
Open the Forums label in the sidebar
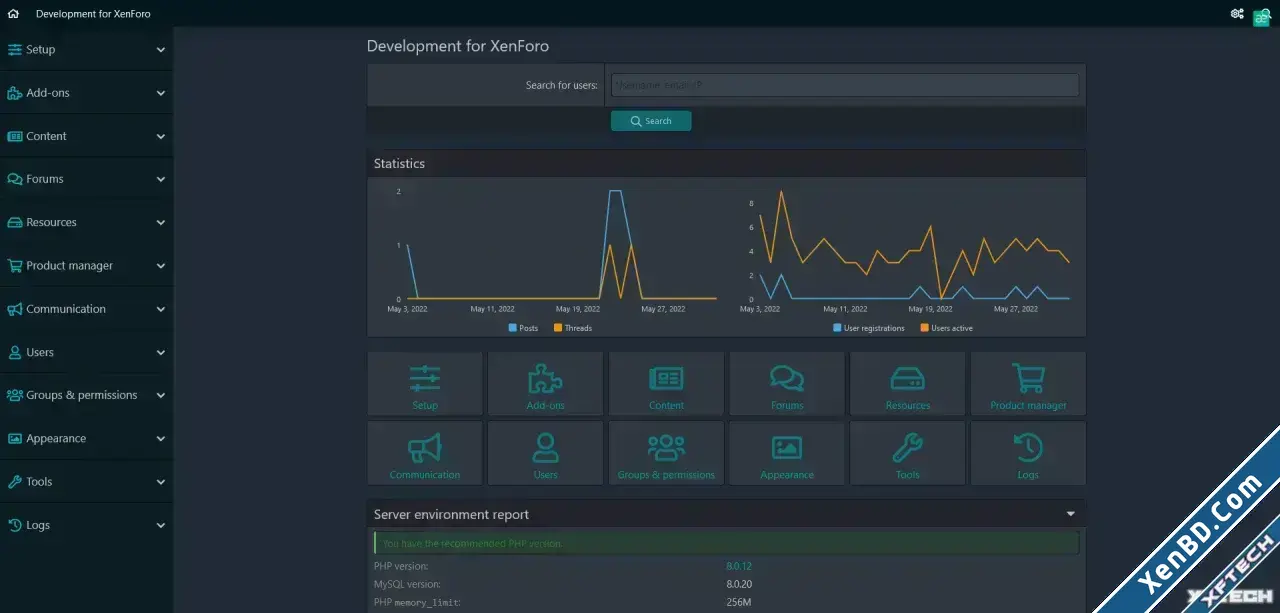coord(45,179)
